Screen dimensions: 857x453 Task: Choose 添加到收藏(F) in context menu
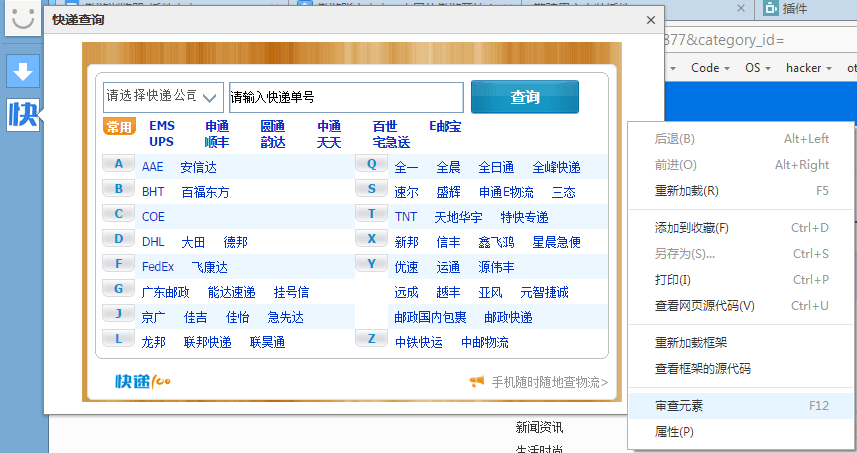tap(741, 228)
